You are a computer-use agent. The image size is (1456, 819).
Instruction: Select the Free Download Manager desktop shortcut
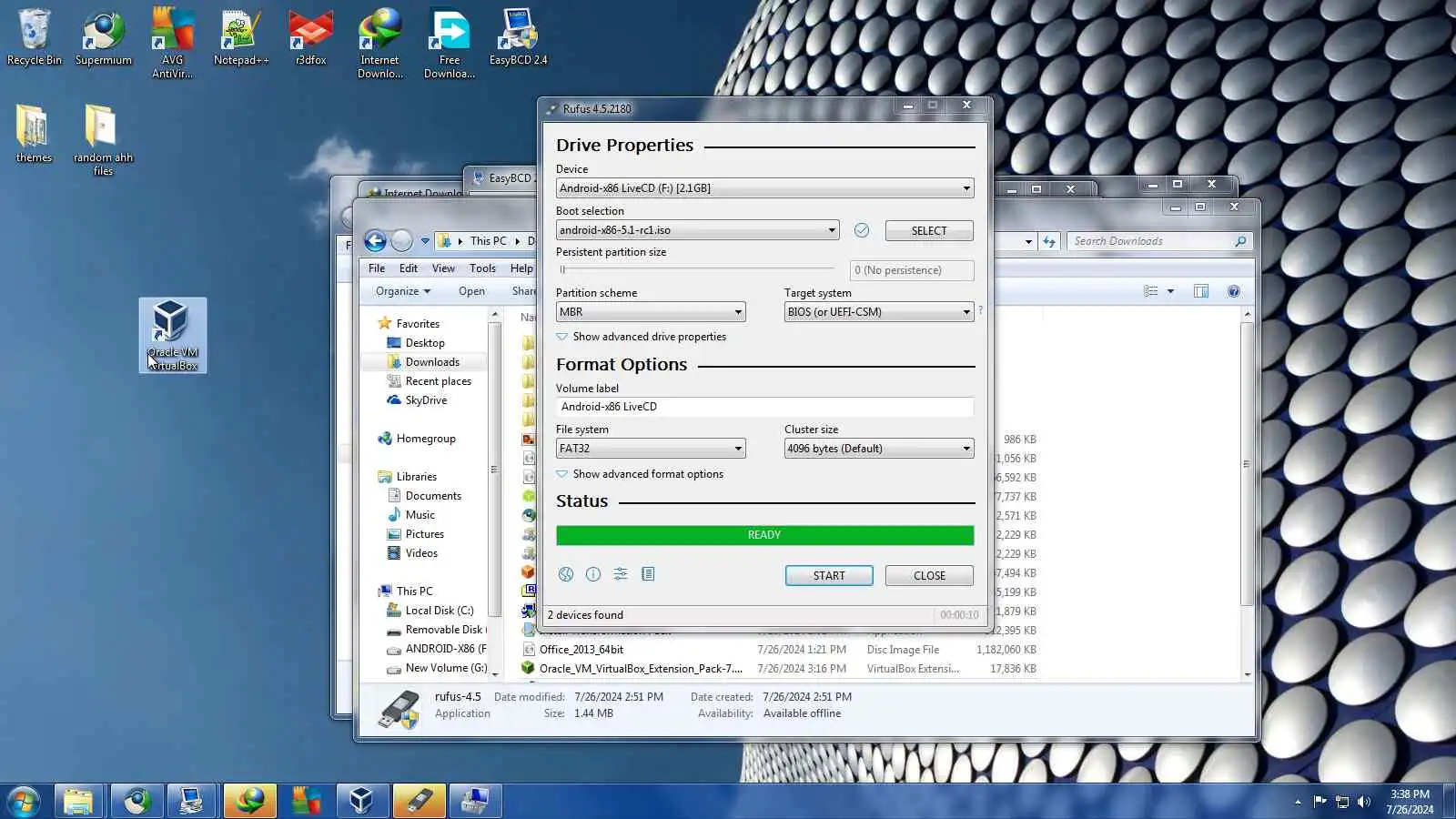click(450, 44)
